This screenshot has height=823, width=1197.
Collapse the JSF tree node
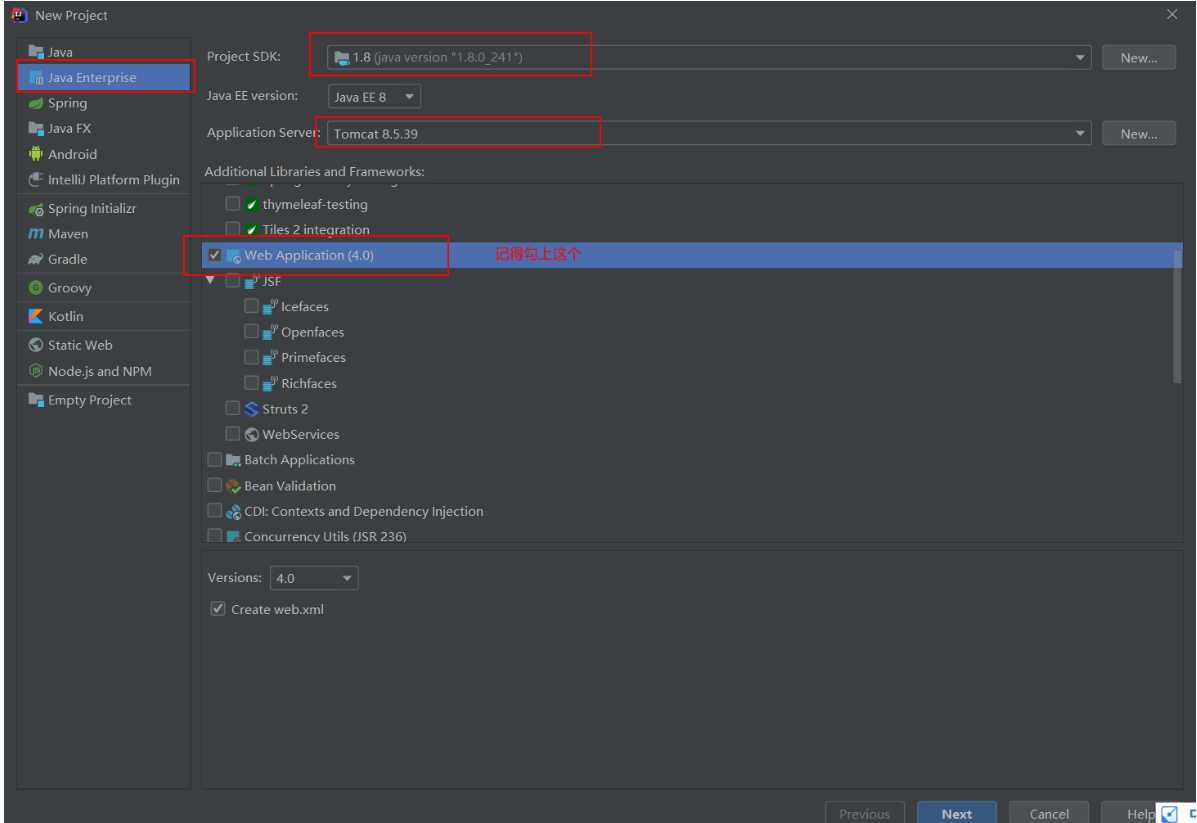point(211,280)
